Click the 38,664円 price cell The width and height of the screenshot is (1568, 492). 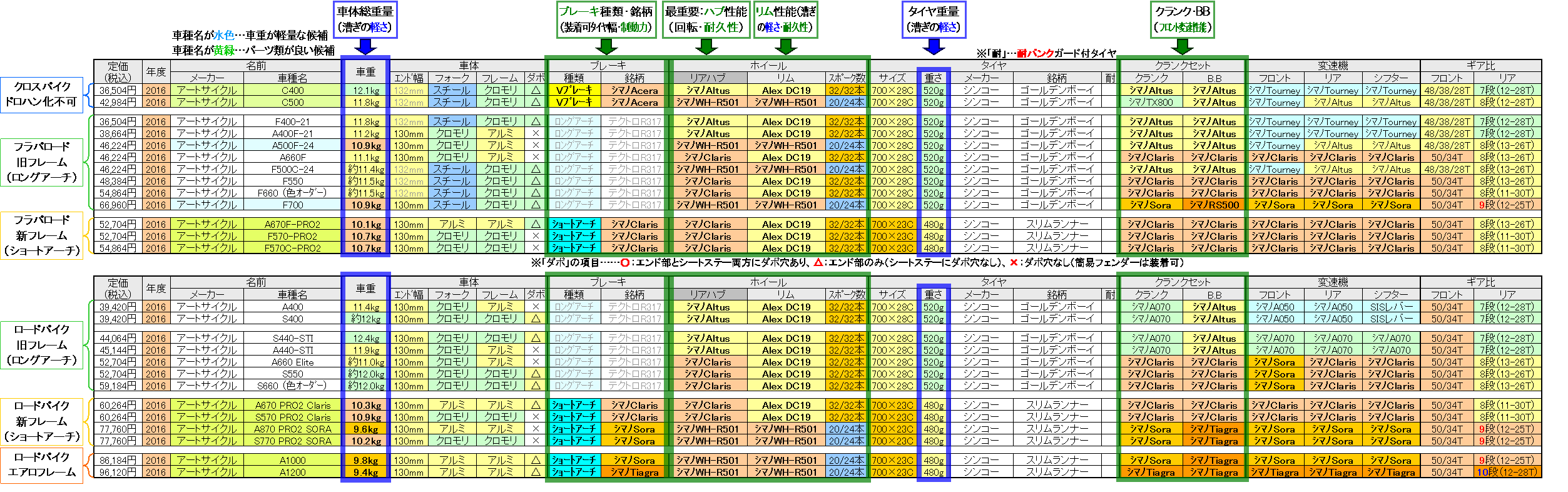(x=118, y=133)
